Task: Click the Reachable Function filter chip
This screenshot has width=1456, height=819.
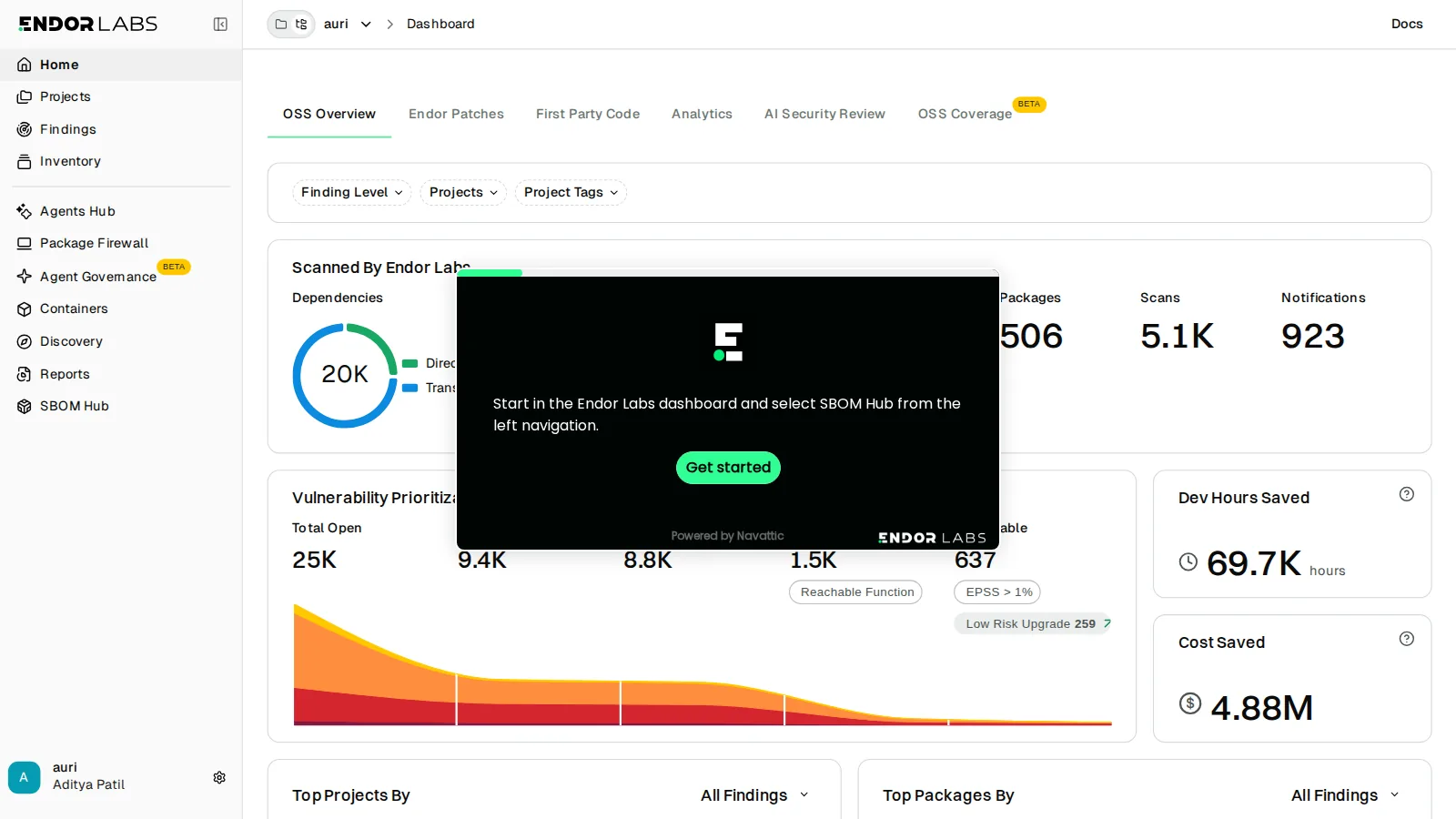Action: [x=856, y=592]
